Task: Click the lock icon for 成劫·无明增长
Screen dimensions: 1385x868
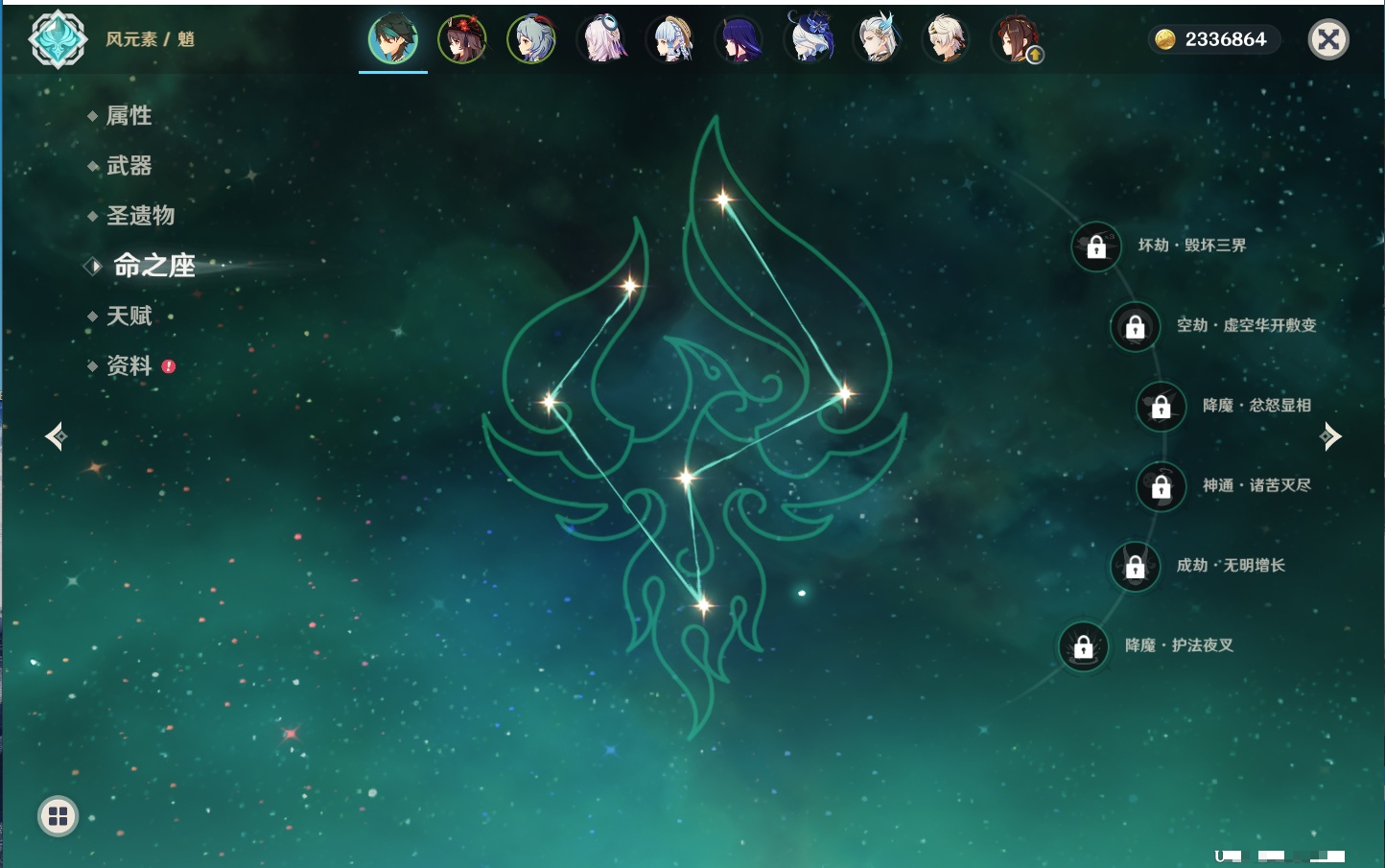Action: (1136, 566)
